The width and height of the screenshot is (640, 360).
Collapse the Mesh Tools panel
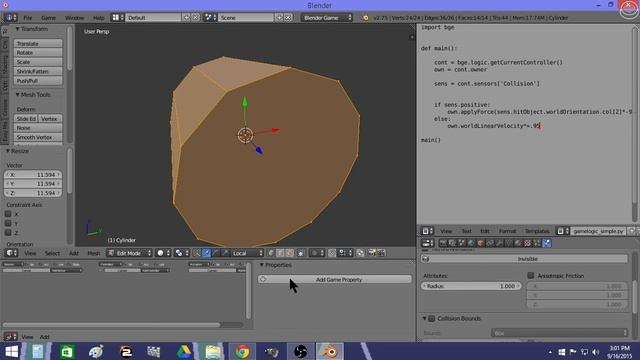pyautogui.click(x=18, y=95)
